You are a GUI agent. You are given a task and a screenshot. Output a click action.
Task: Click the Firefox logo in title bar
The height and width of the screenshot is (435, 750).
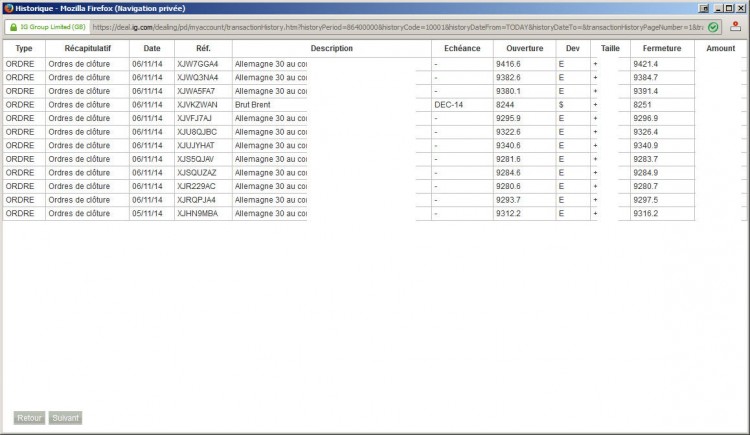8,8
